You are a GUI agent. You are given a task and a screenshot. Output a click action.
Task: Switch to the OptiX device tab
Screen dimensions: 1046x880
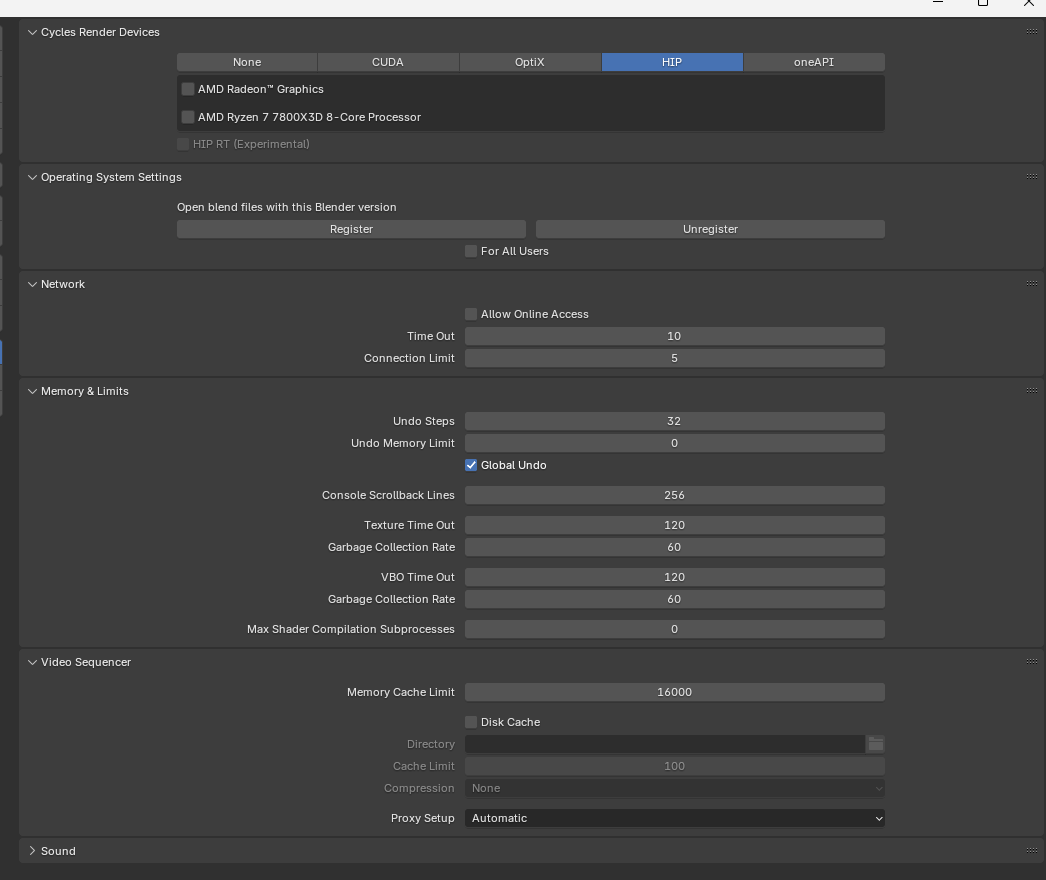point(530,62)
